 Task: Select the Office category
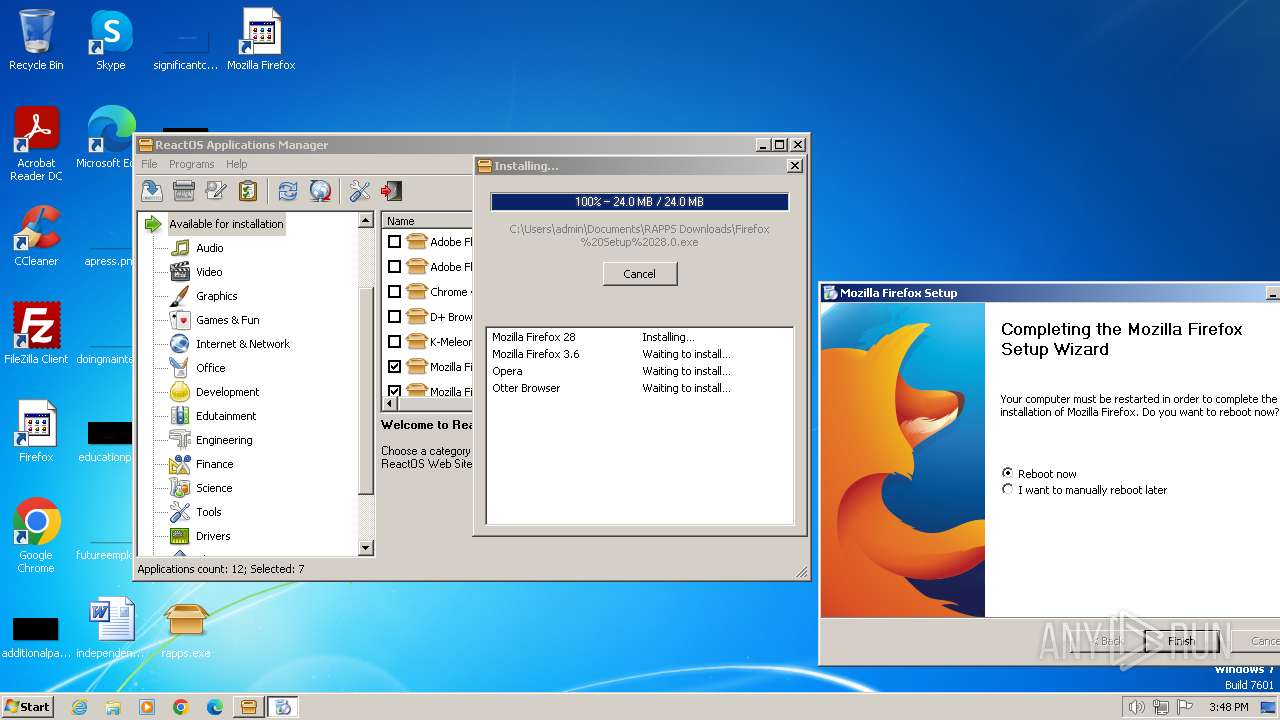[x=210, y=368]
